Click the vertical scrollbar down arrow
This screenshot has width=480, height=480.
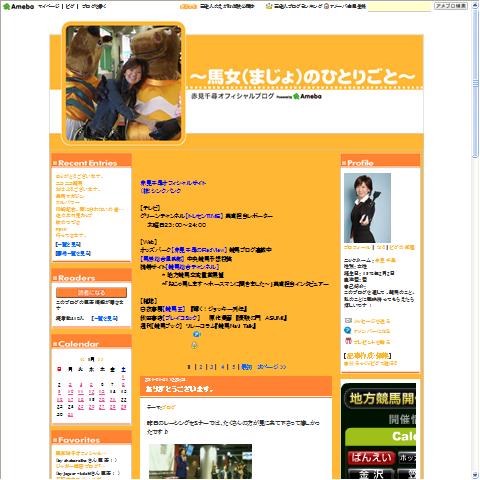point(476,475)
